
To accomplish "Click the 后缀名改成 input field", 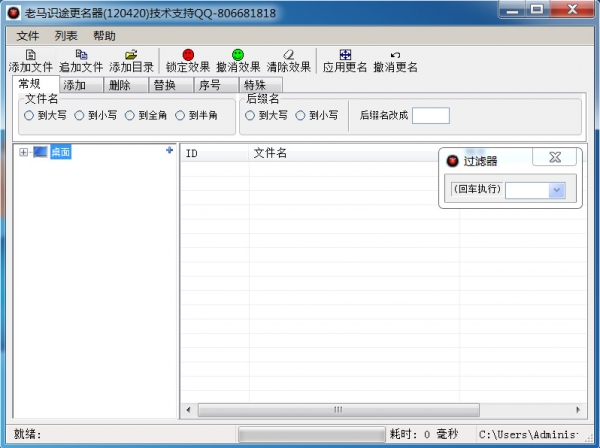I will [430, 116].
